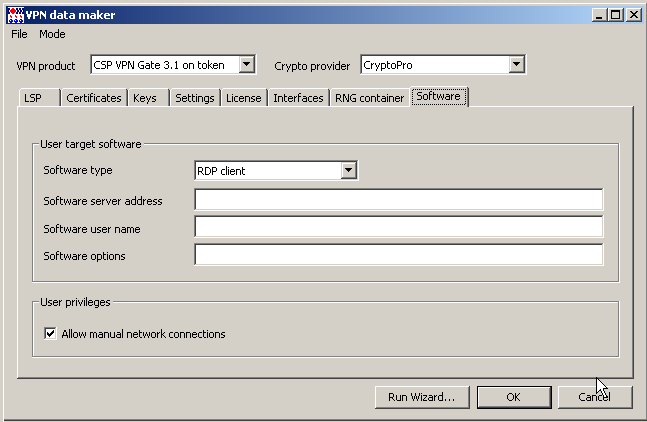The width and height of the screenshot is (647, 422).
Task: Expand the VPN product dropdown
Action: click(247, 65)
